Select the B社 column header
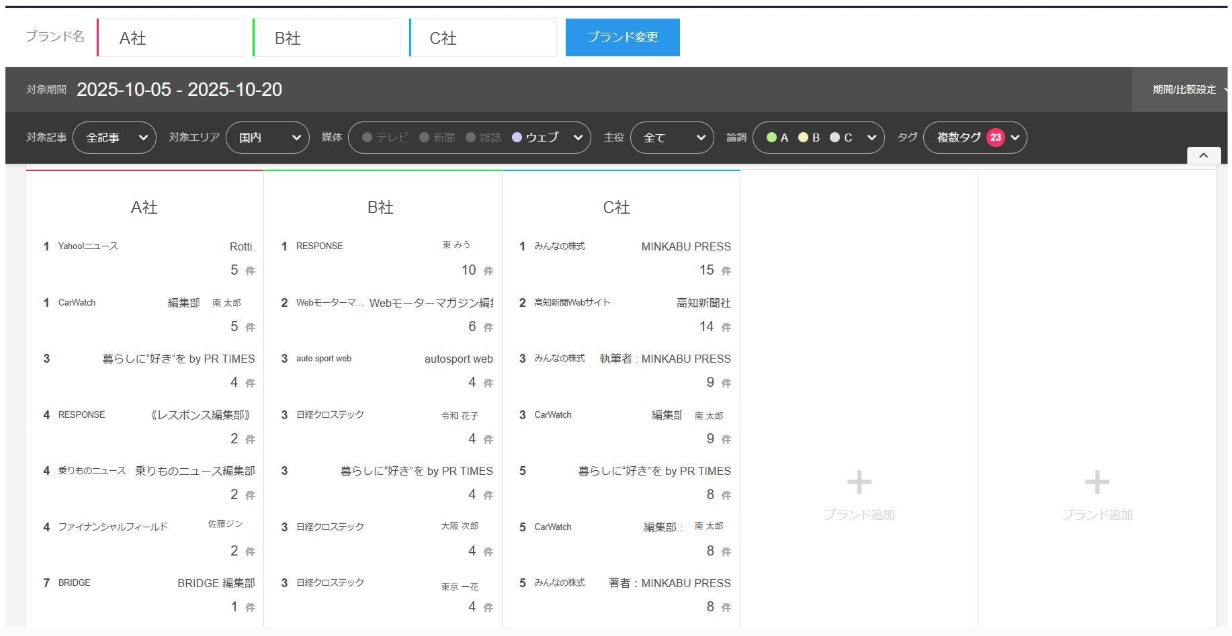Screen dimensions: 1232x636 click(x=382, y=208)
